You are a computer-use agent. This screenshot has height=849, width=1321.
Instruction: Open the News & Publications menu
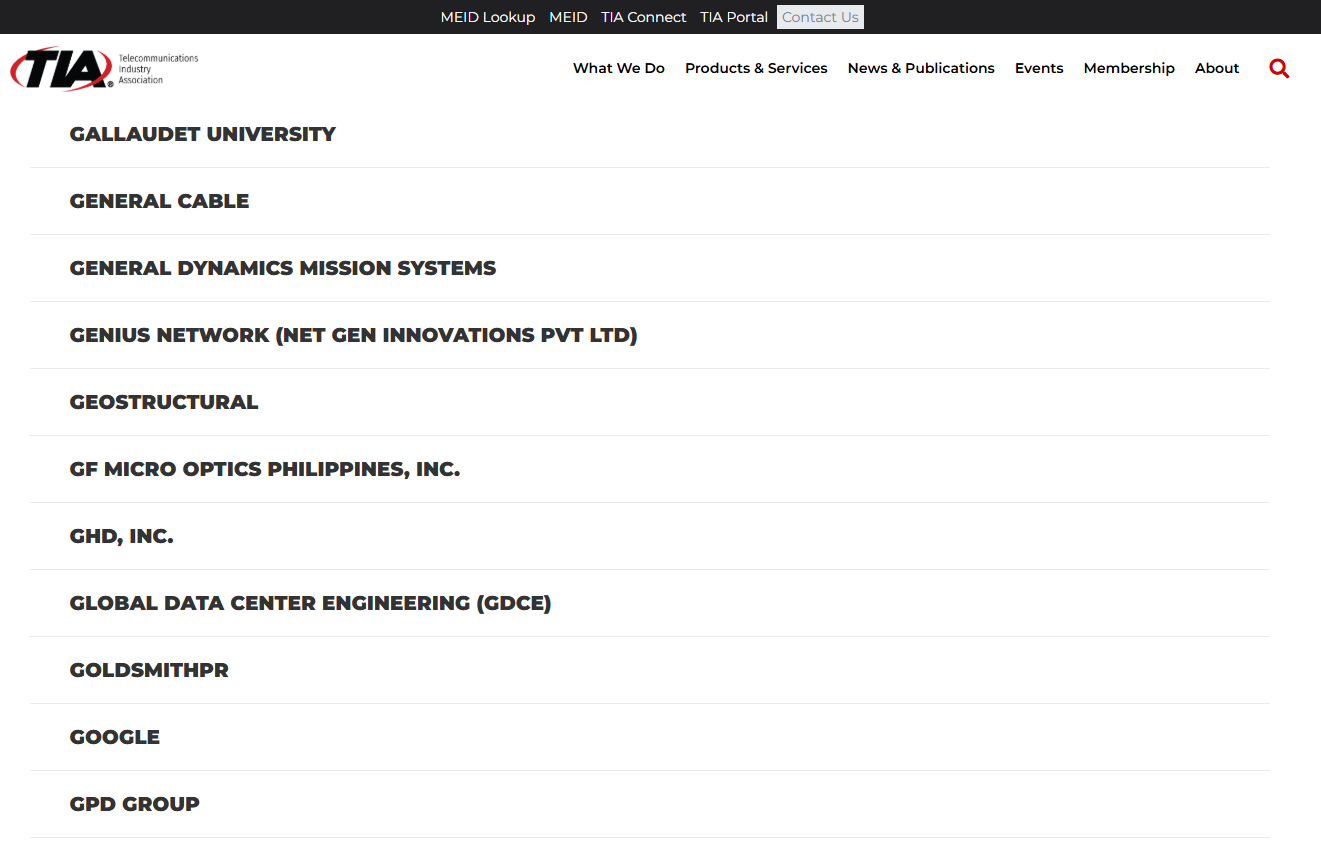tap(920, 68)
